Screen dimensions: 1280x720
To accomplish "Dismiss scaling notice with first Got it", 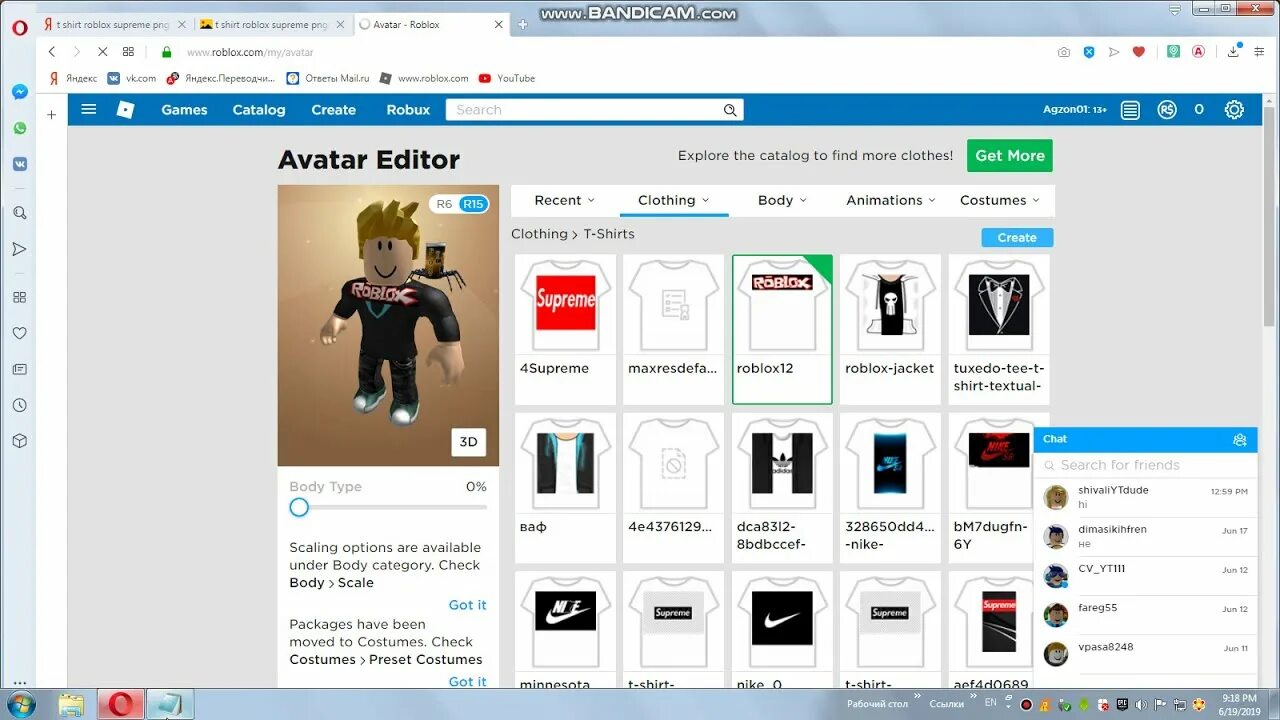I will coord(467,605).
